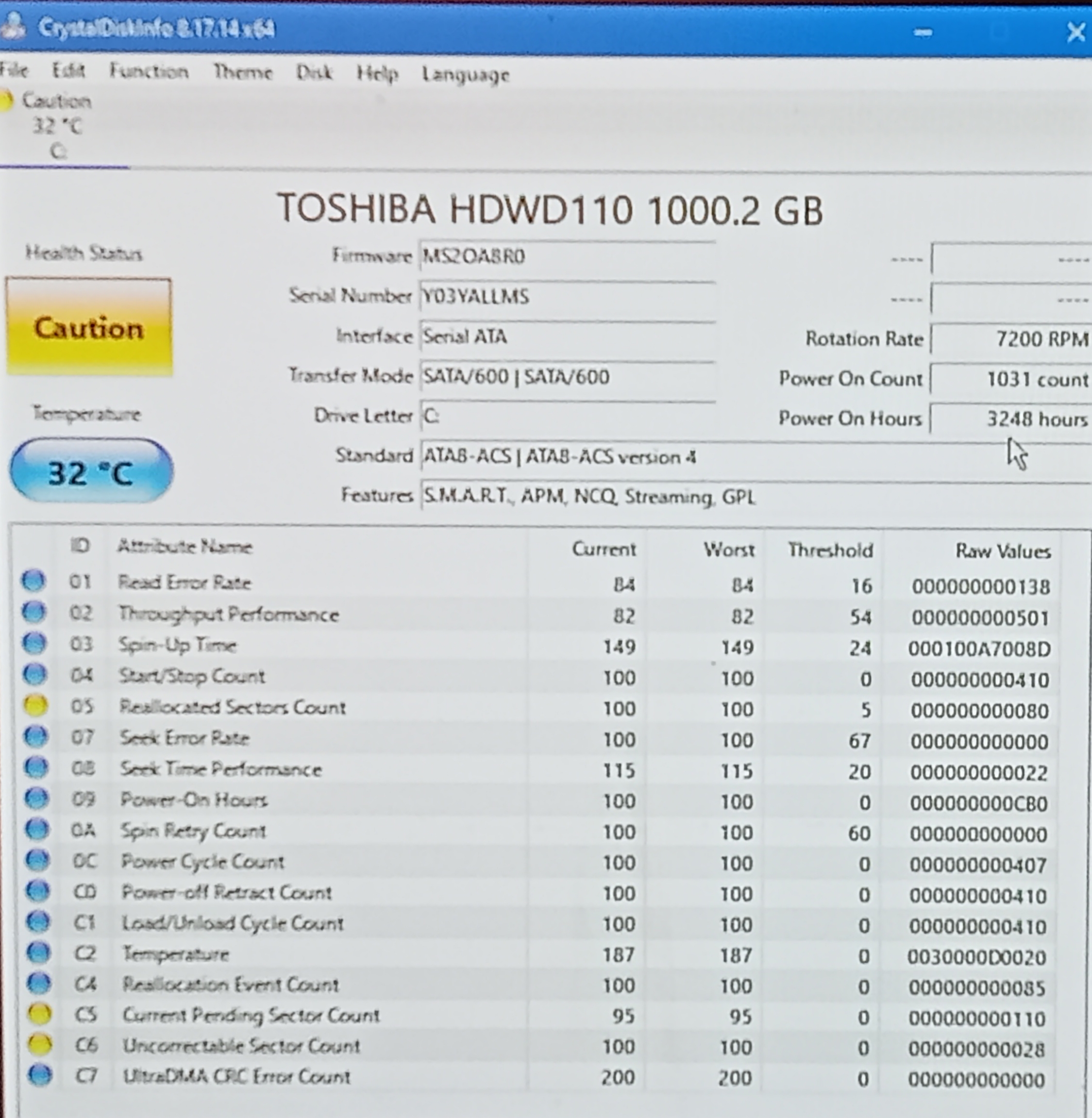The image size is (1092, 1118).
Task: Click CrystalDiskInfo app icon in title bar
Action: [x=13, y=26]
